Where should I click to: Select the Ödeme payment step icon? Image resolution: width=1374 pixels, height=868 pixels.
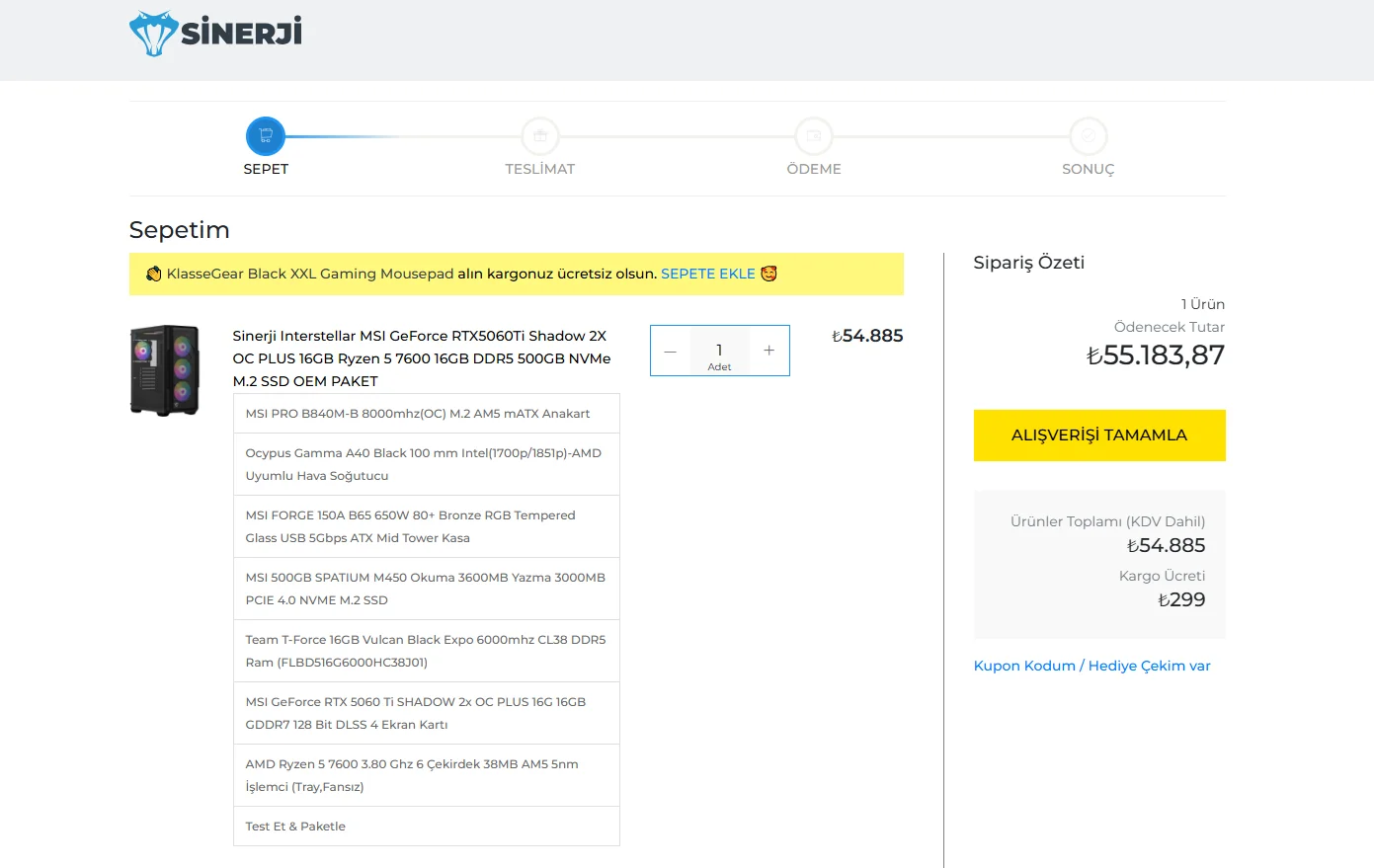click(x=814, y=136)
